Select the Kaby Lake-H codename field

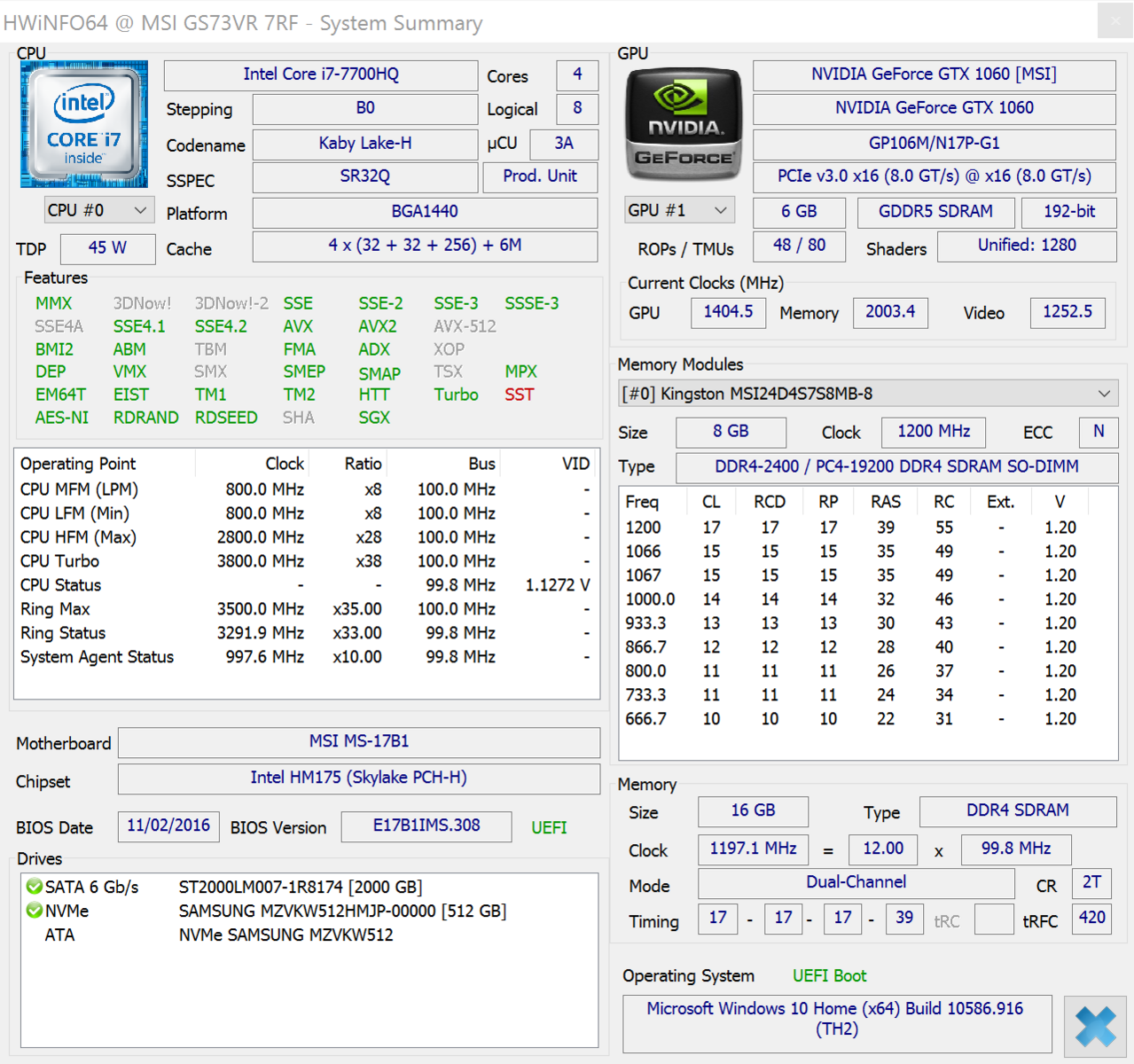(365, 144)
